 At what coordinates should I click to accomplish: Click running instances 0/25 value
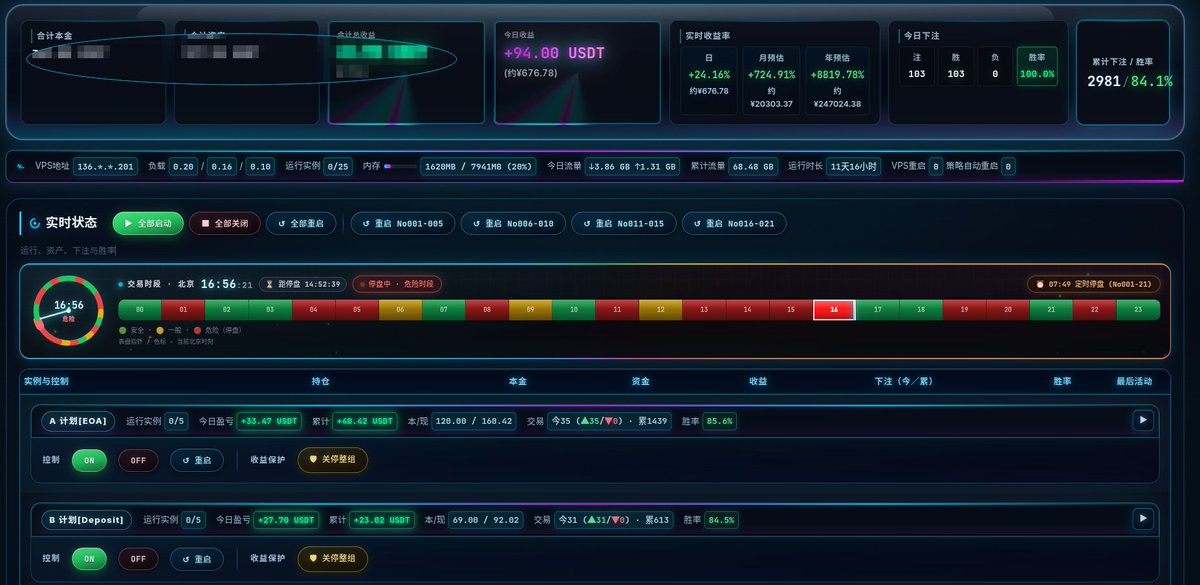click(339, 167)
